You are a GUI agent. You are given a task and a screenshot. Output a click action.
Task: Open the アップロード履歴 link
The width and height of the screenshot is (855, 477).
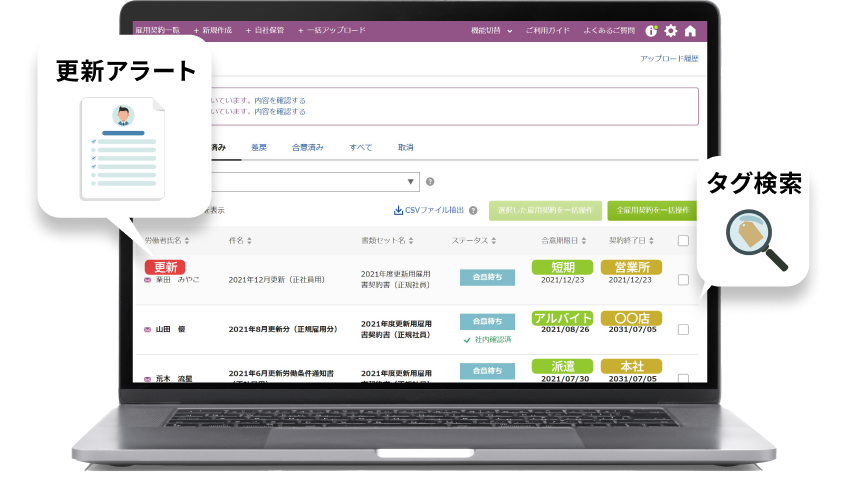(669, 58)
